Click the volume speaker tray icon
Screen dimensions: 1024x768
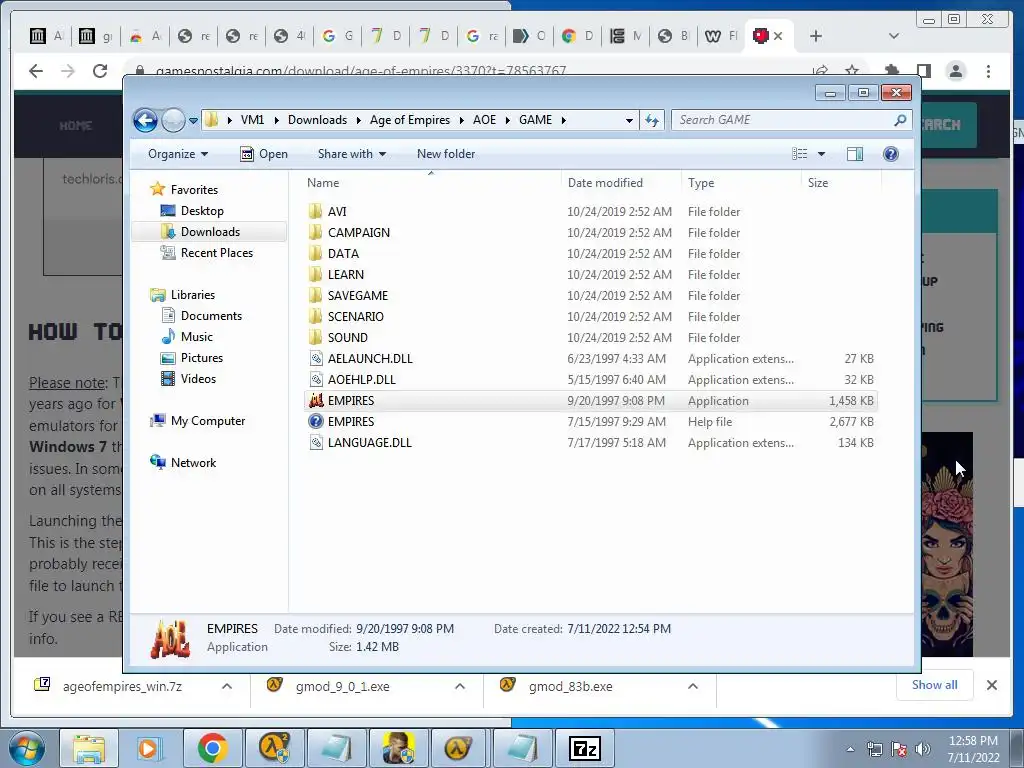(x=922, y=749)
